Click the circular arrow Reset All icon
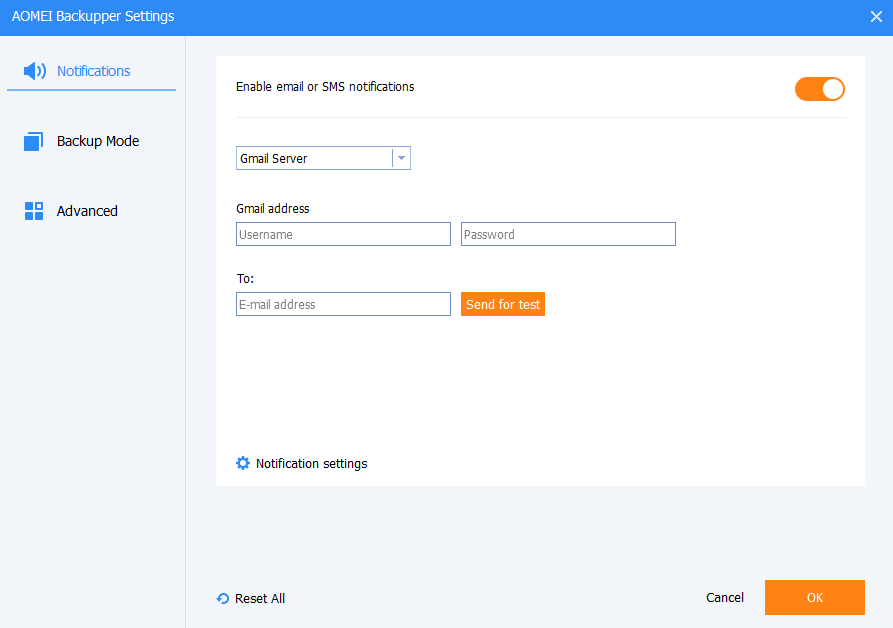Screen dimensions: 893x628 tap(223, 599)
